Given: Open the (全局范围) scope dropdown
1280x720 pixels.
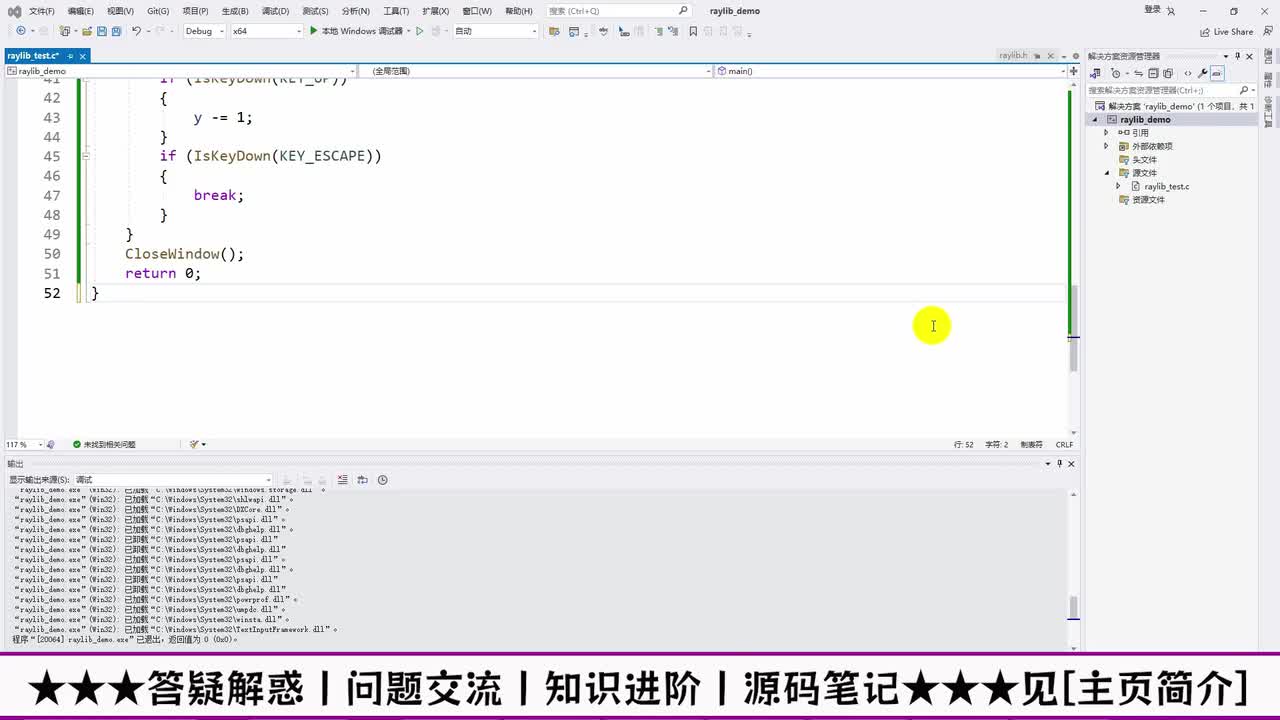Looking at the screenshot, I should (540, 71).
